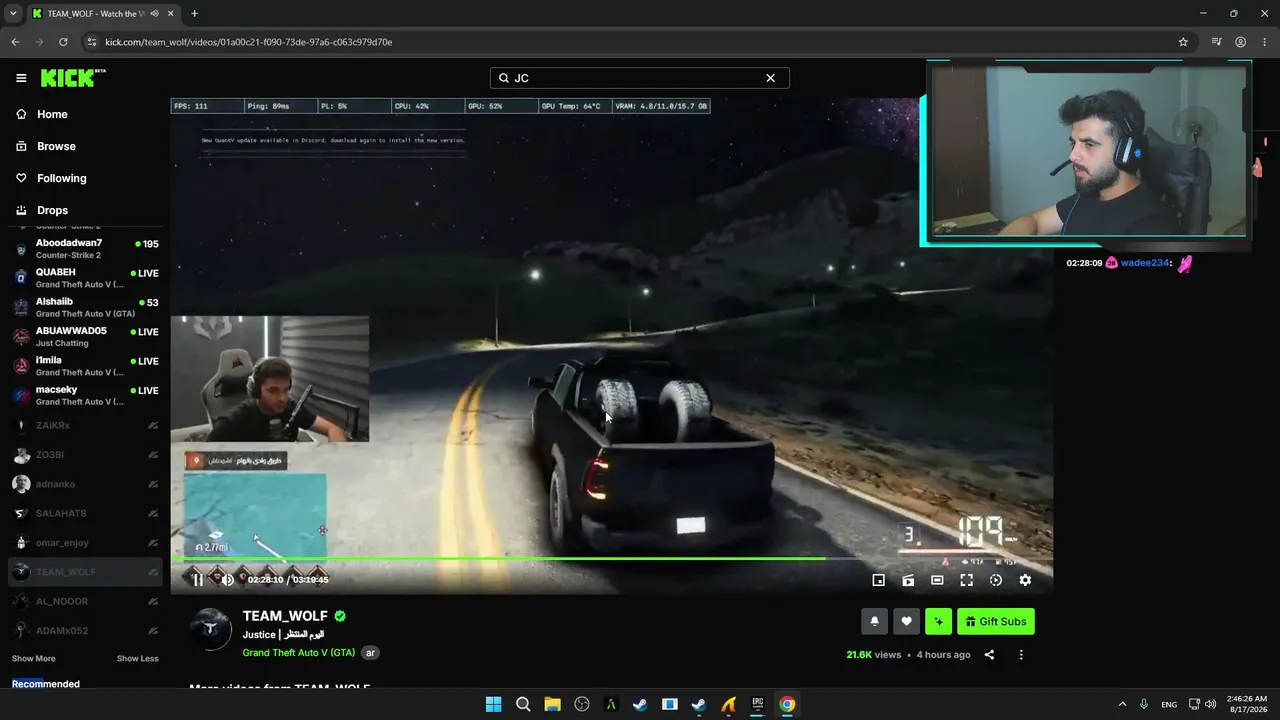Image resolution: width=1280 pixels, height=720 pixels.
Task: Seek on the green video progress bar
Action: (611, 558)
